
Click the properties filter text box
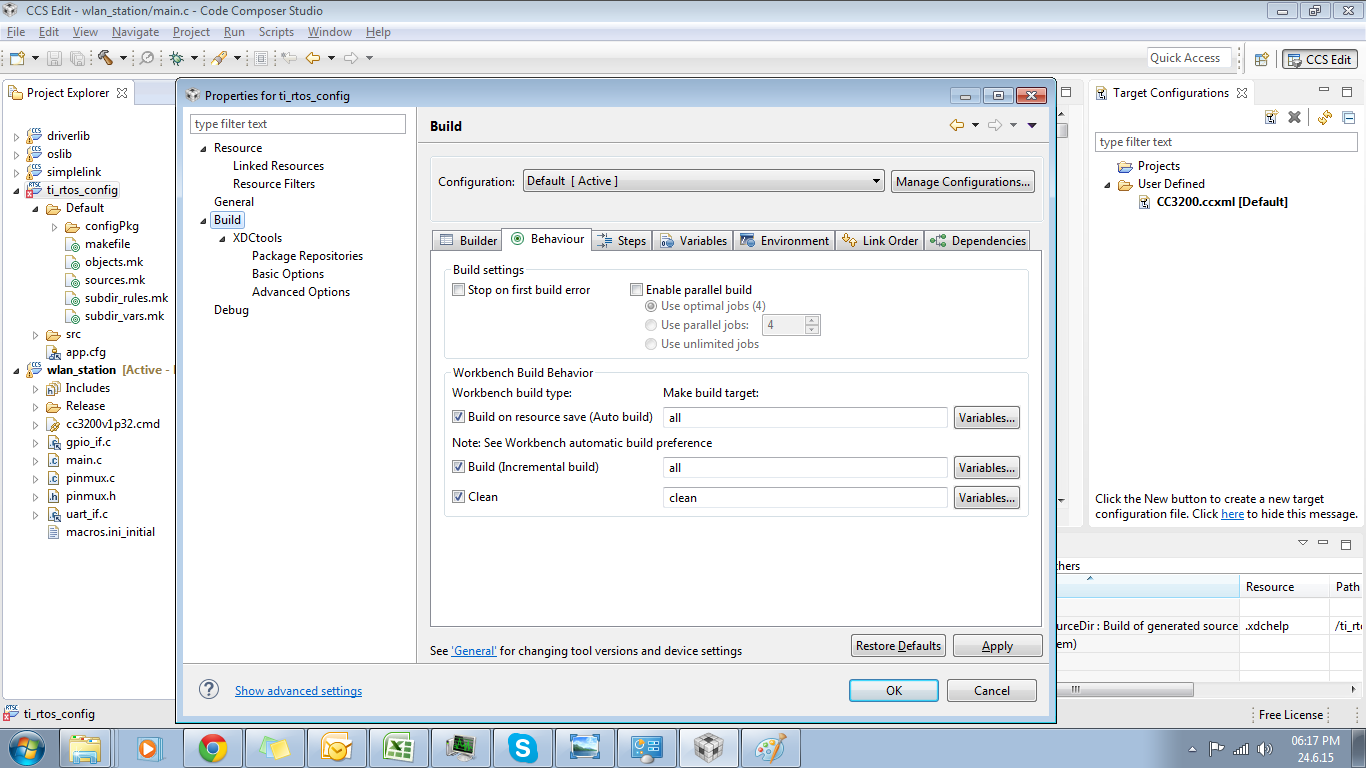298,124
